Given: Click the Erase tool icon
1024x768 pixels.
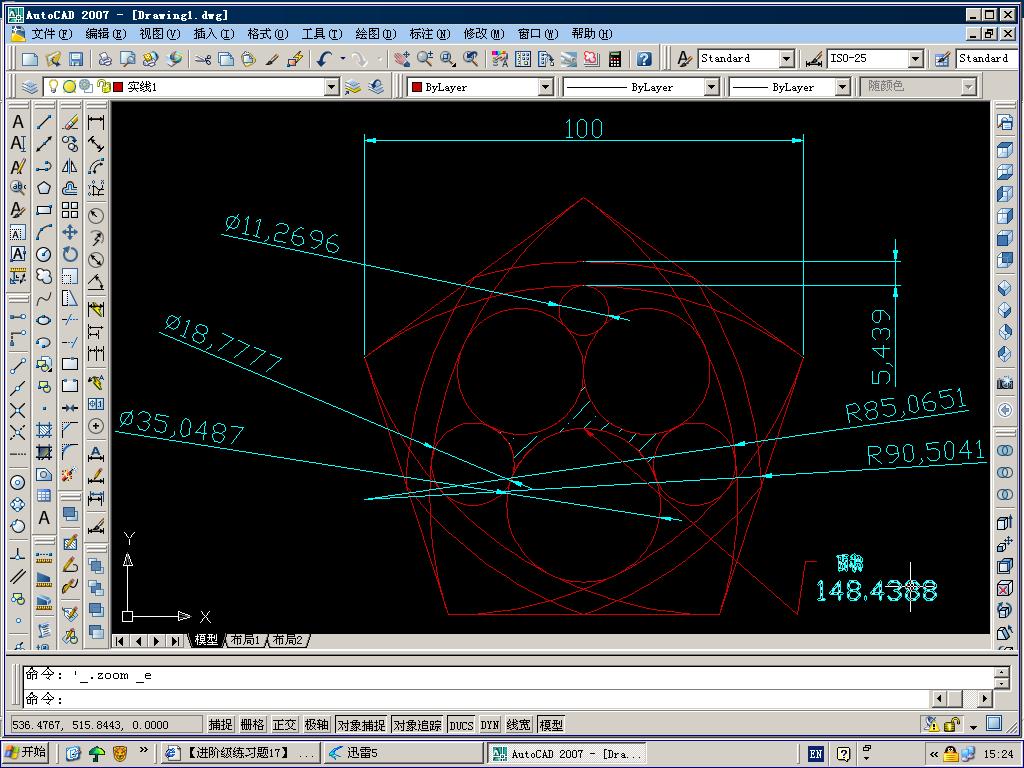Looking at the screenshot, I should point(70,122).
